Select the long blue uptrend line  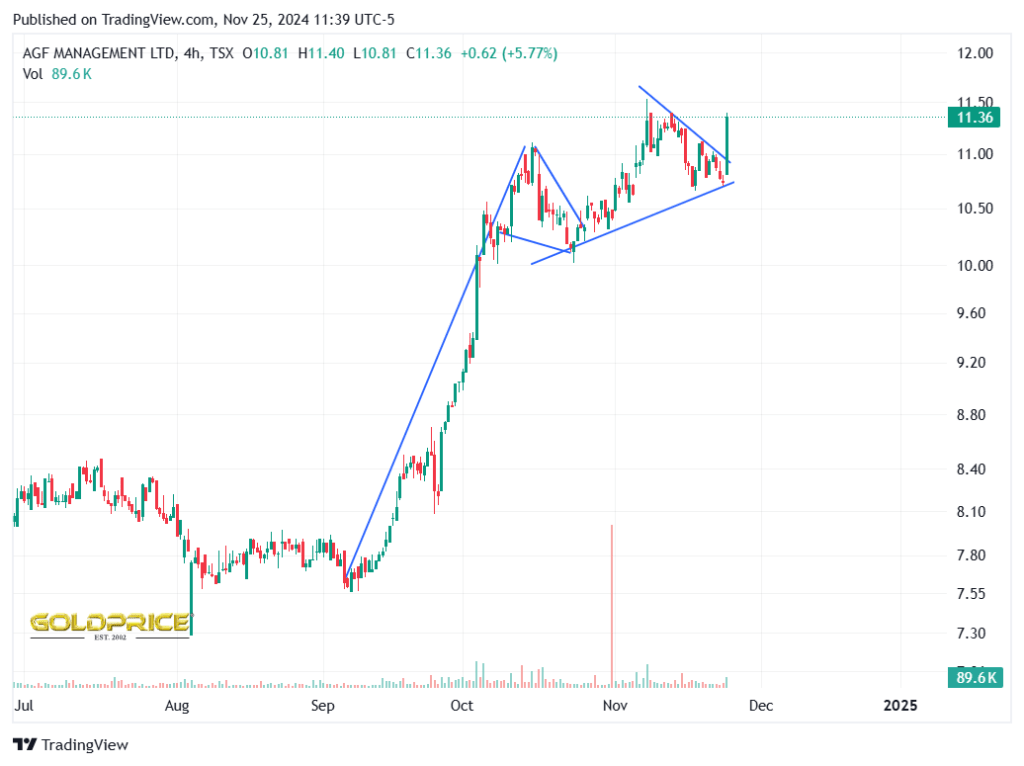pyautogui.click(x=434, y=362)
